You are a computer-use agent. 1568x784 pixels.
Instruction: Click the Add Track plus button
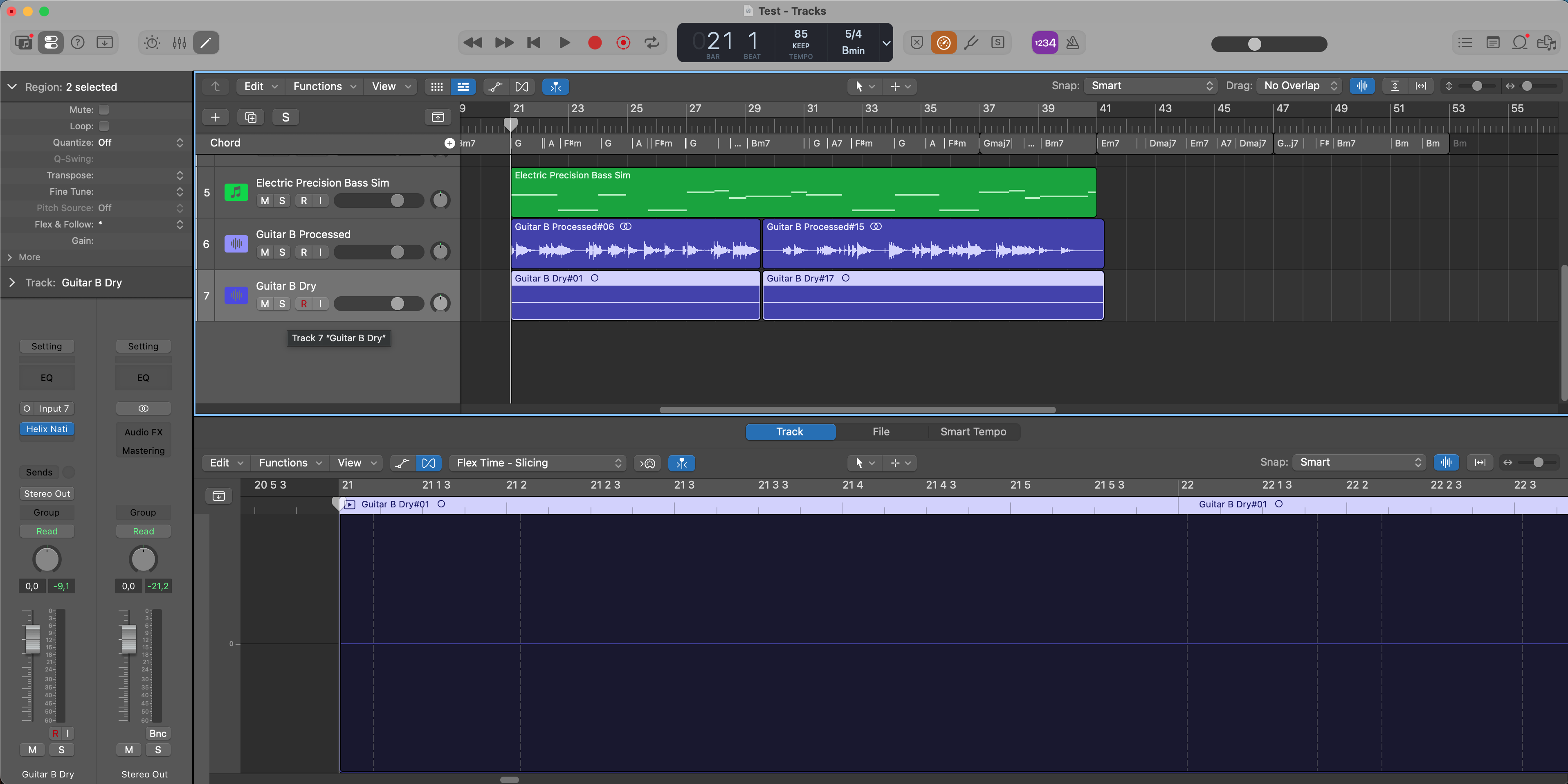(215, 117)
